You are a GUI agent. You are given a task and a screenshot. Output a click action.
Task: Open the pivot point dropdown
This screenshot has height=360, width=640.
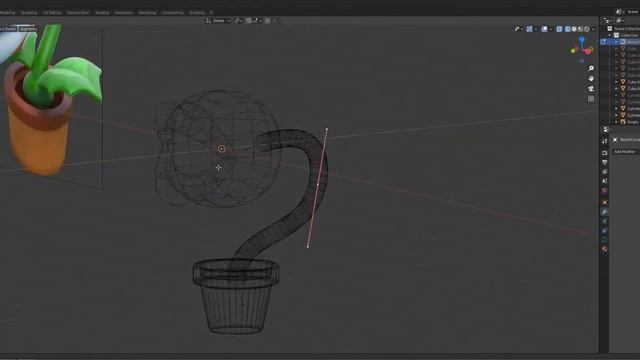[238, 20]
